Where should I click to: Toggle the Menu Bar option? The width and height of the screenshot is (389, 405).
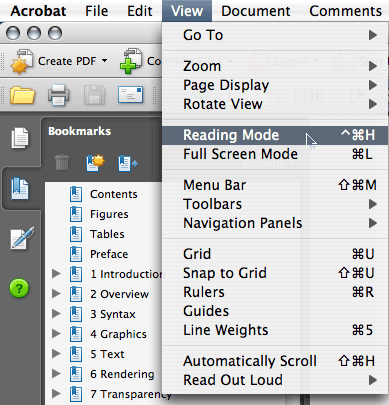275,185
